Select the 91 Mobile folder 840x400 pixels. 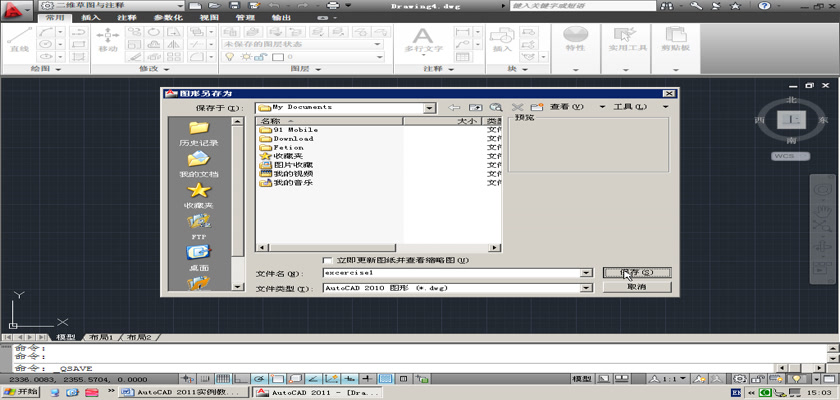point(289,130)
